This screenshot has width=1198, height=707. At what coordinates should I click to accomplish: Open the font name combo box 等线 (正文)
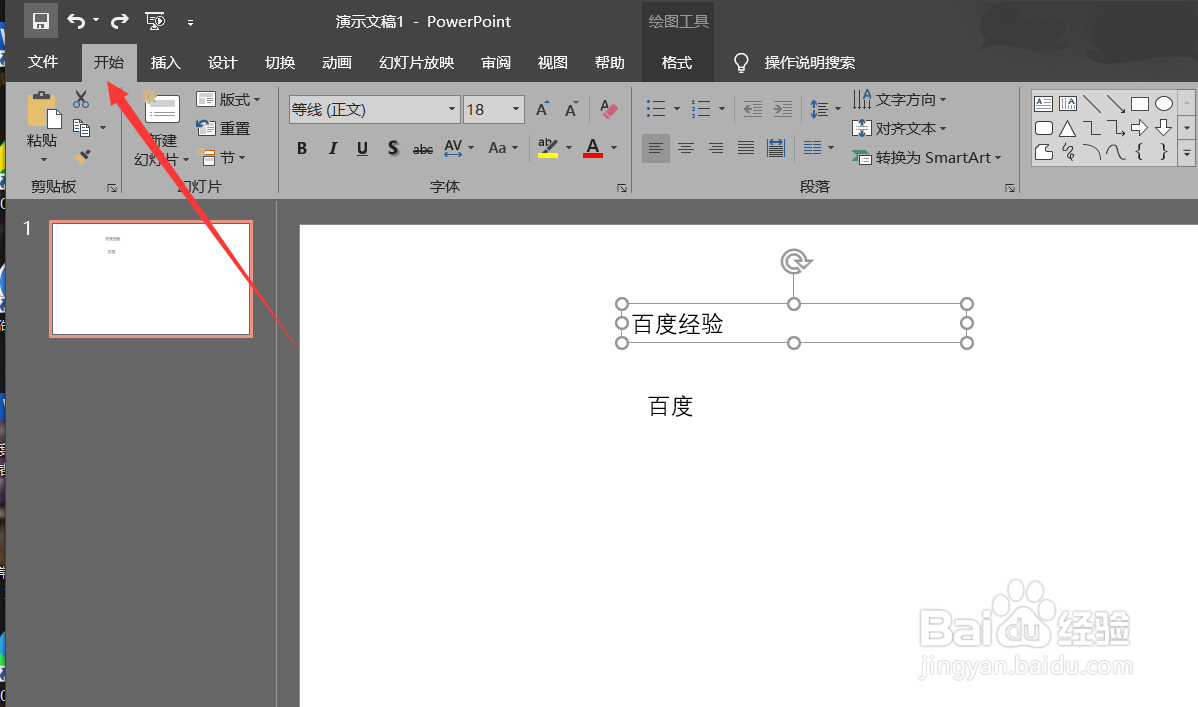tap(374, 109)
